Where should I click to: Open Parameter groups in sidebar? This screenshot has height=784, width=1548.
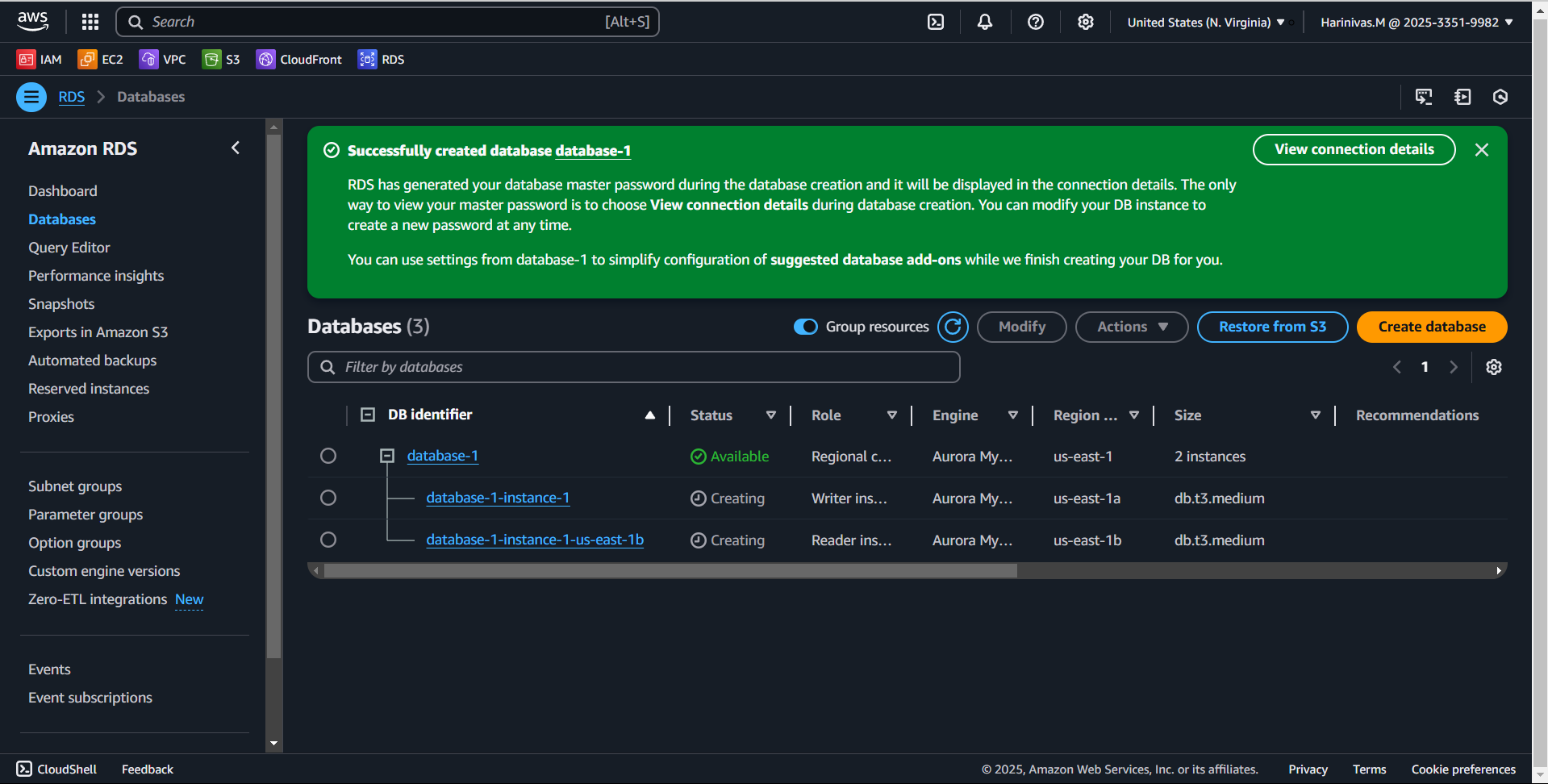pos(86,515)
